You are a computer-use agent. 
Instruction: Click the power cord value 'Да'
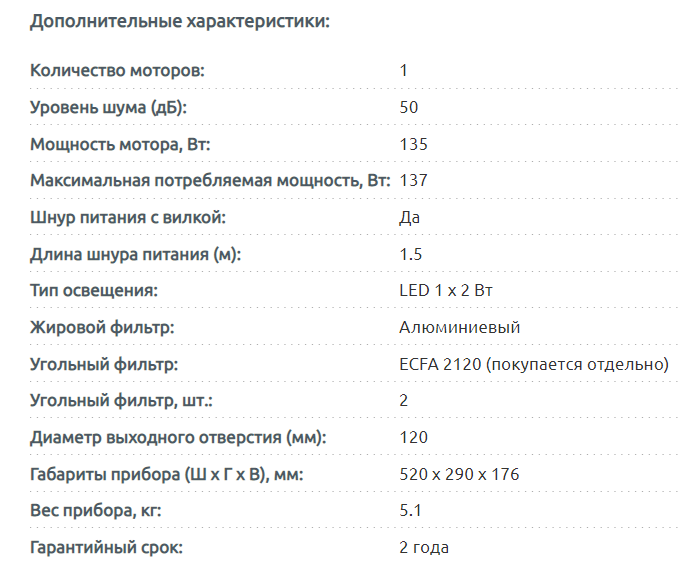tap(409, 217)
